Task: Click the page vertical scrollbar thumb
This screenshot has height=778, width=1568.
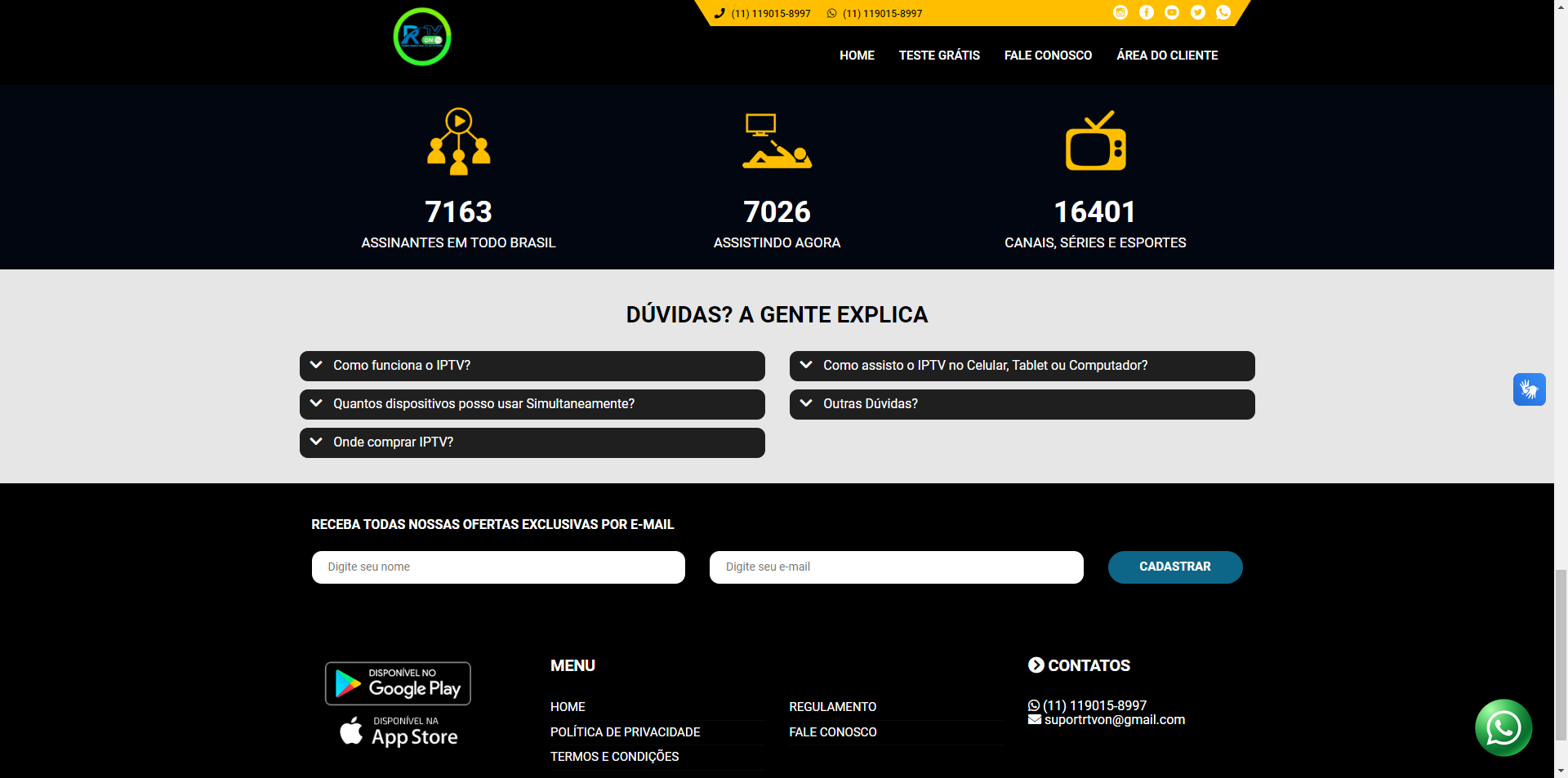Action: coord(1561,665)
